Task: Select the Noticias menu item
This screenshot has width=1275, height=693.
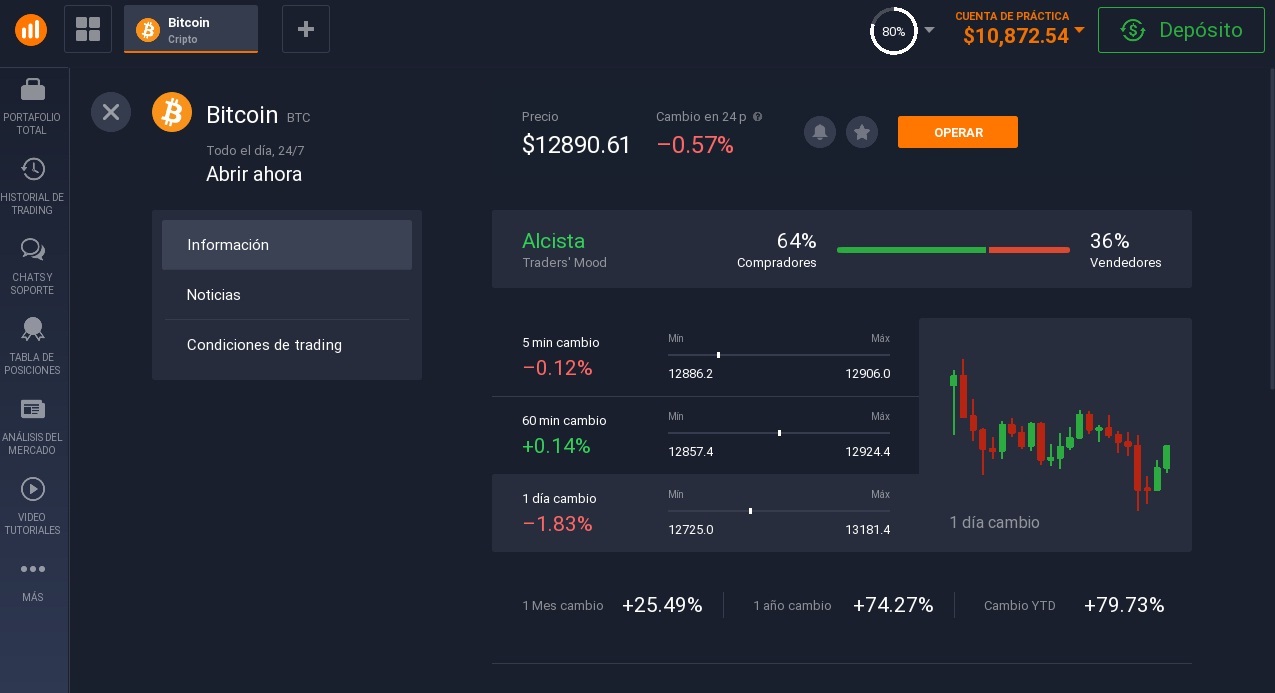Action: pos(287,295)
